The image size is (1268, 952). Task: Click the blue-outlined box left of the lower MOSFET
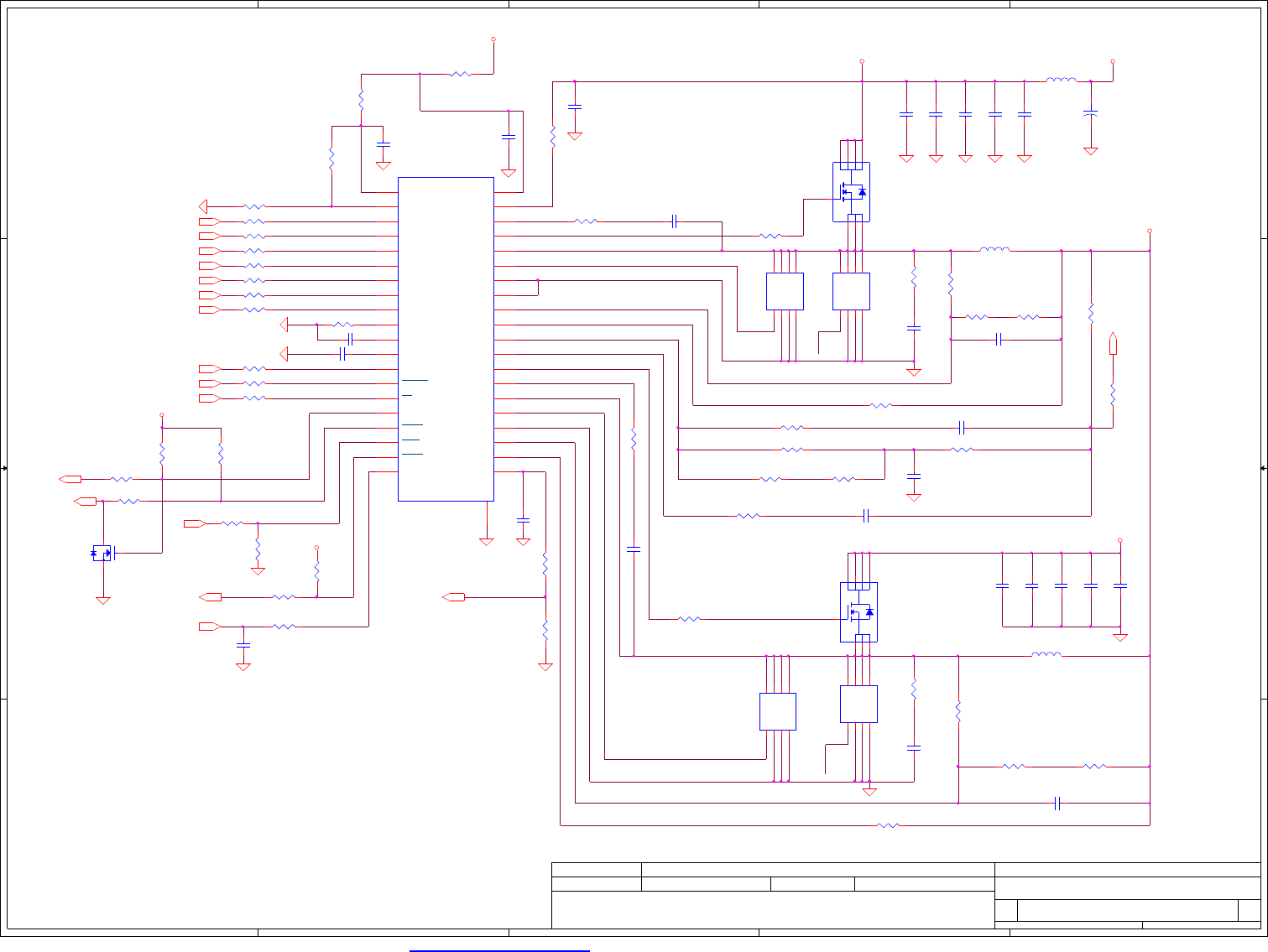[x=778, y=711]
